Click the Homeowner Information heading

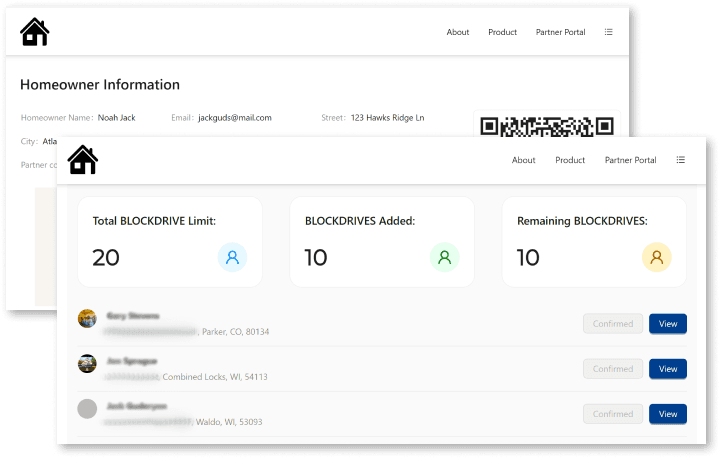[x=100, y=85]
